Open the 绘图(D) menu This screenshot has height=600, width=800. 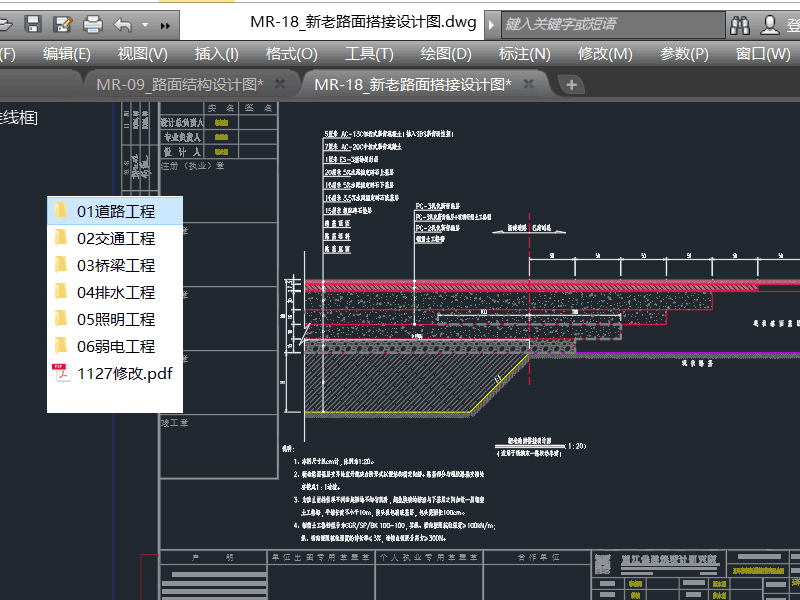click(x=446, y=54)
